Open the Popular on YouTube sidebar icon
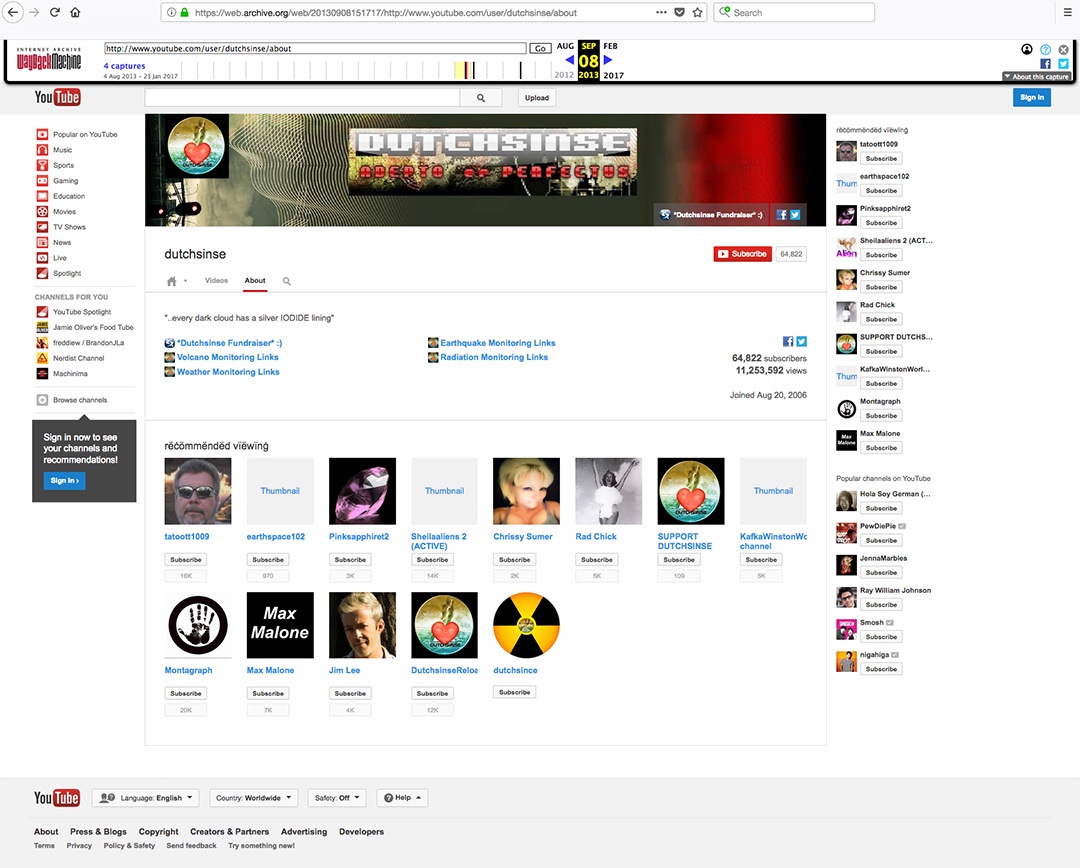 pyautogui.click(x=42, y=134)
